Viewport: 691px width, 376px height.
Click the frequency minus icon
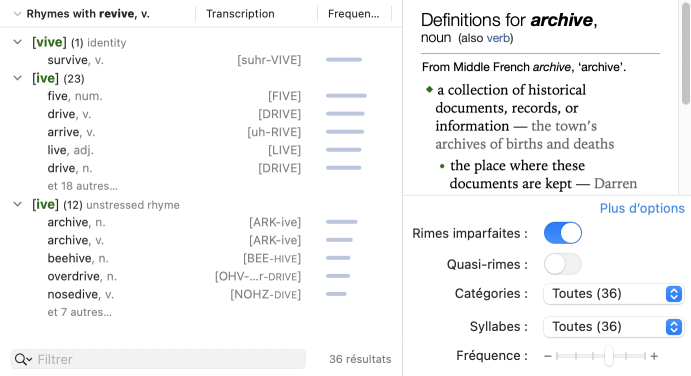pyautogui.click(x=548, y=356)
